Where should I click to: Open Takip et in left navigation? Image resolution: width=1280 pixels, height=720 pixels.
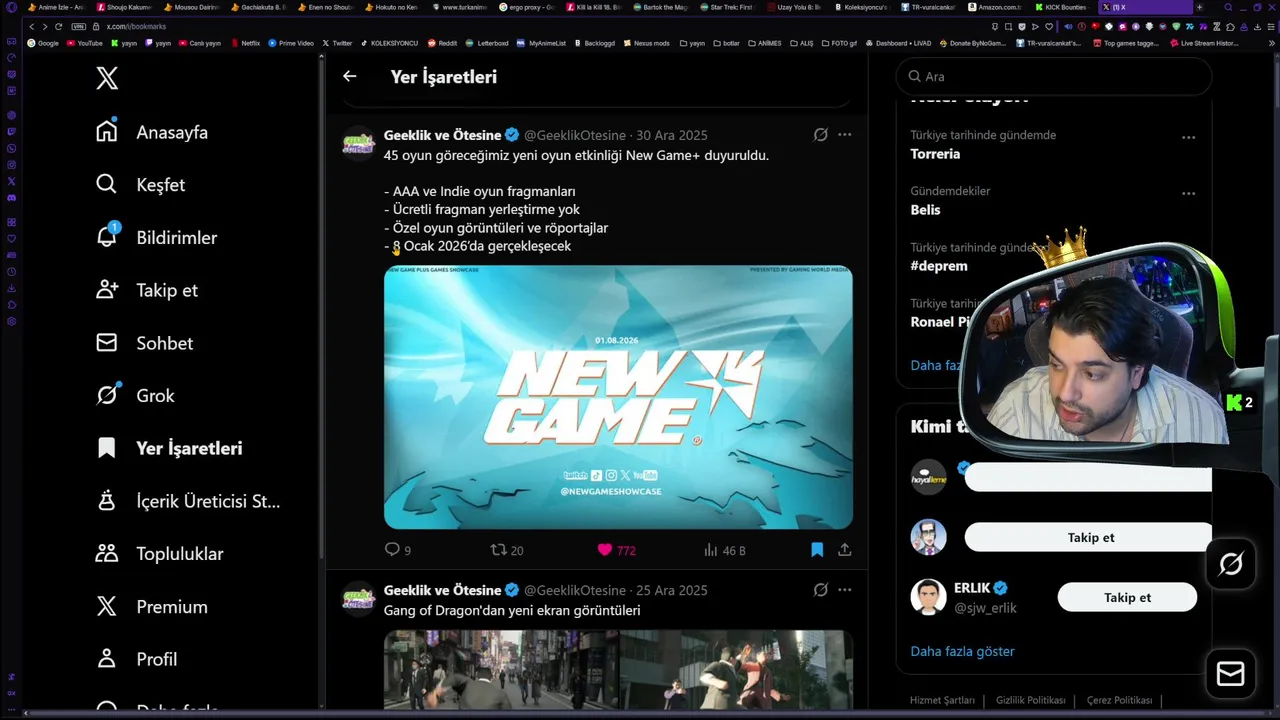(x=147, y=290)
